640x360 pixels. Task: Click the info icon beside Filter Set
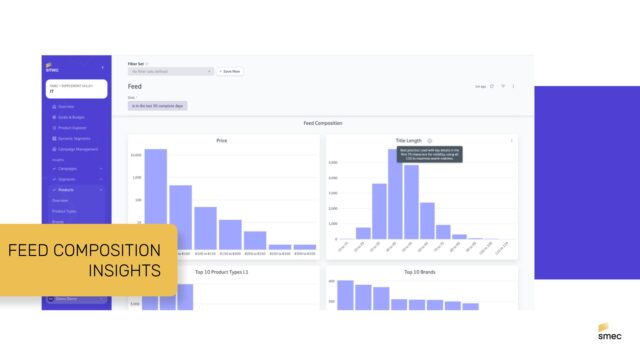(x=147, y=64)
